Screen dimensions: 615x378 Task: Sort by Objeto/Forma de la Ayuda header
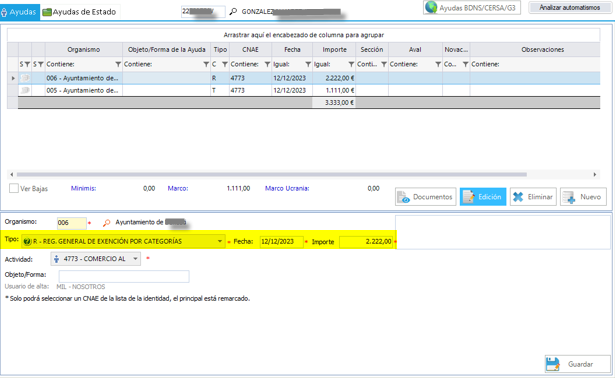click(x=167, y=49)
